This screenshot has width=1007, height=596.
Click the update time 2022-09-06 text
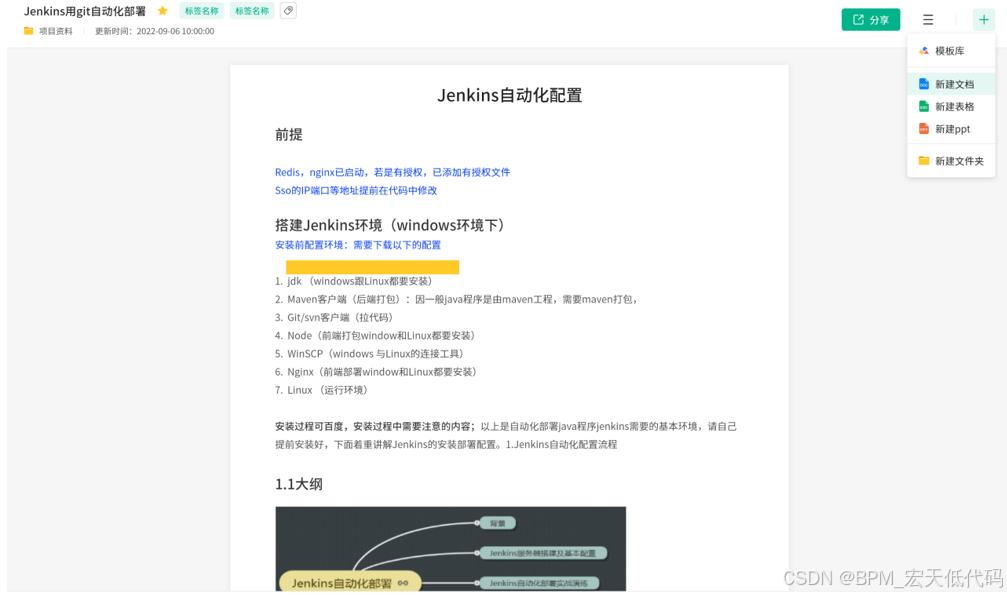[155, 31]
